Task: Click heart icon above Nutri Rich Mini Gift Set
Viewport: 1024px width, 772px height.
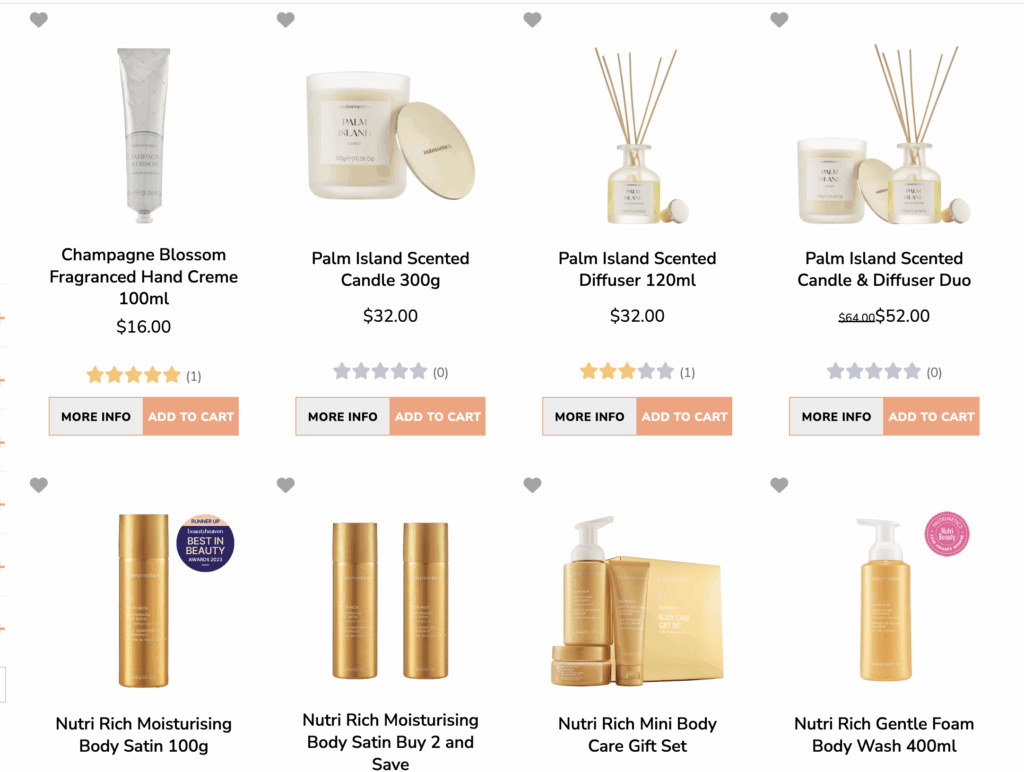Action: click(x=532, y=485)
